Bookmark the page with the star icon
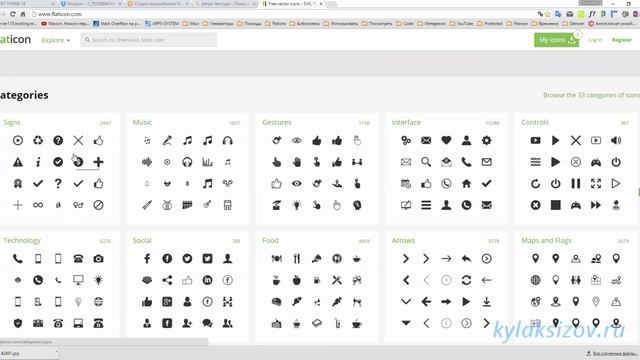Screen dimensions: 640x360 548,14
